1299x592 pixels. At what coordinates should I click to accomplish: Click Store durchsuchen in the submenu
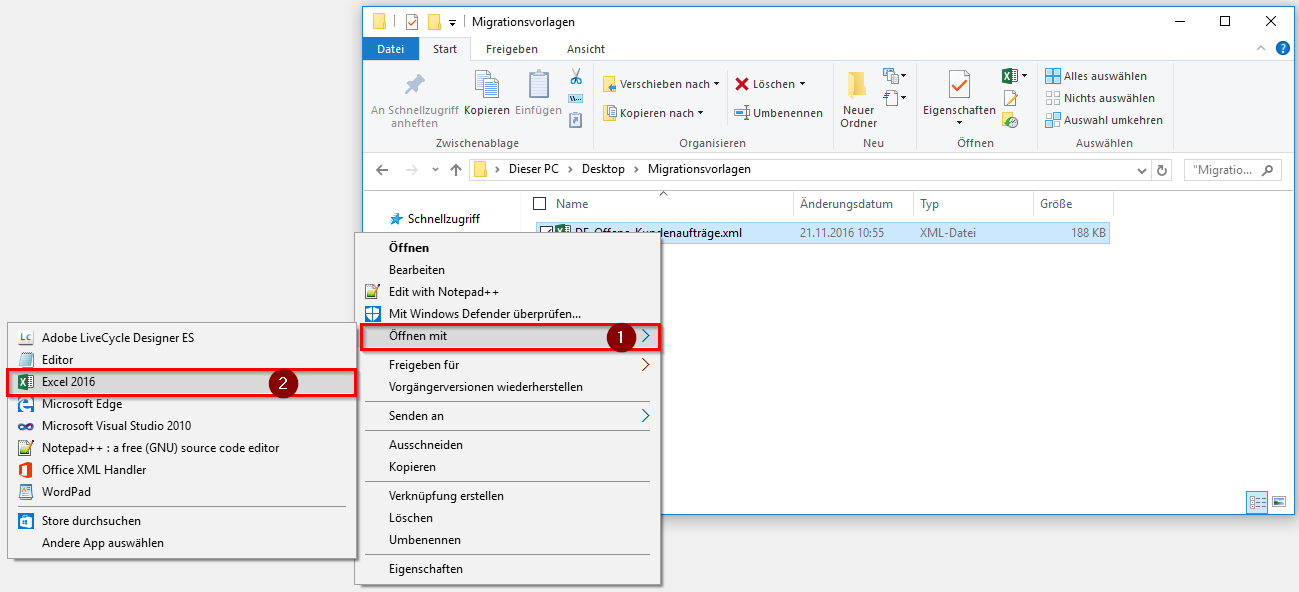[x=182, y=521]
